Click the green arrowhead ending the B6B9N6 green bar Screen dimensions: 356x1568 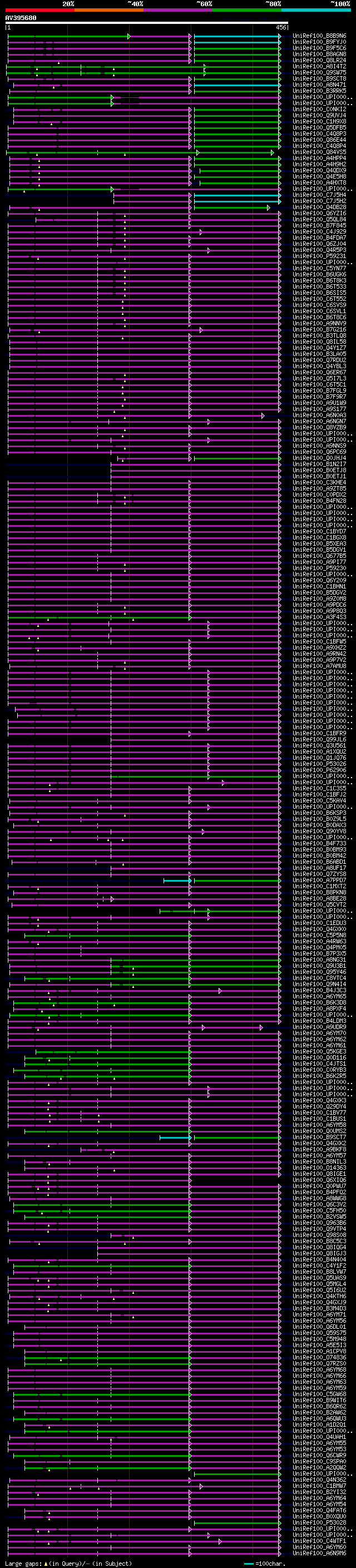128,37
